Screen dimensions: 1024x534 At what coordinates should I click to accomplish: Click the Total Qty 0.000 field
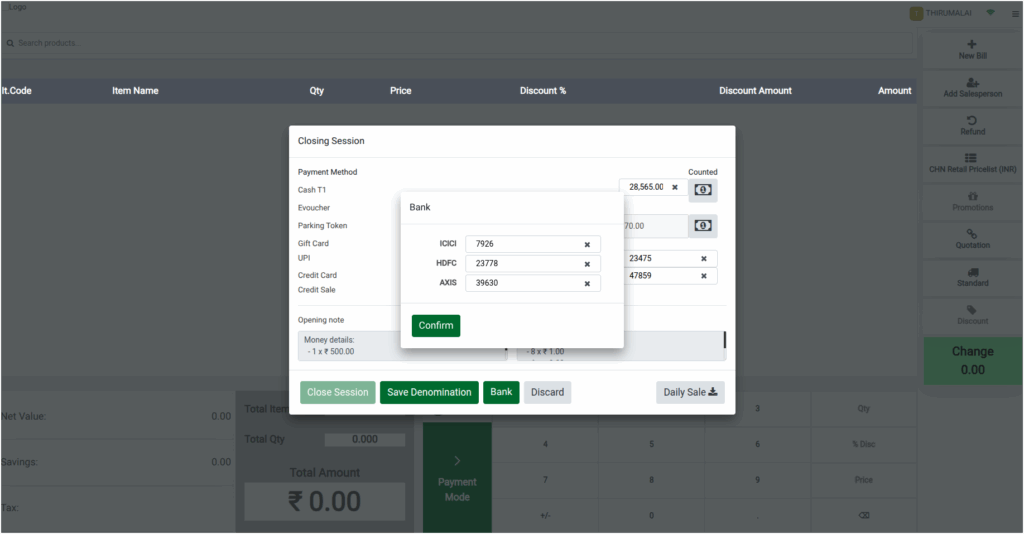(x=364, y=439)
